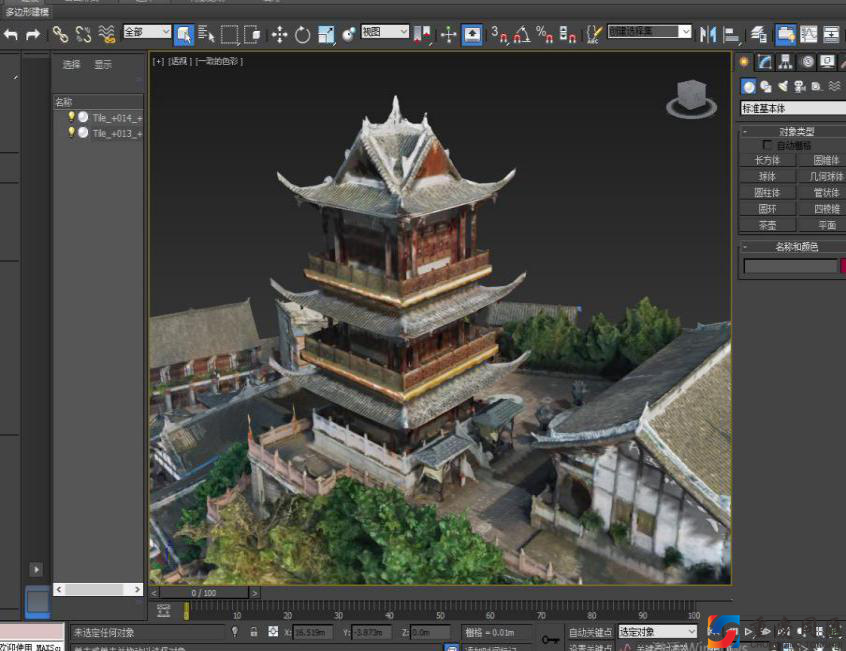Click the time slider 0 / 100 handle
This screenshot has width=846, height=651.
coord(203,593)
